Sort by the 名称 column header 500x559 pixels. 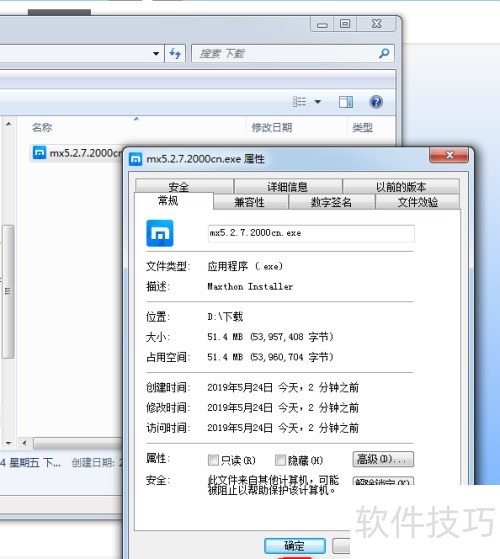click(42, 128)
